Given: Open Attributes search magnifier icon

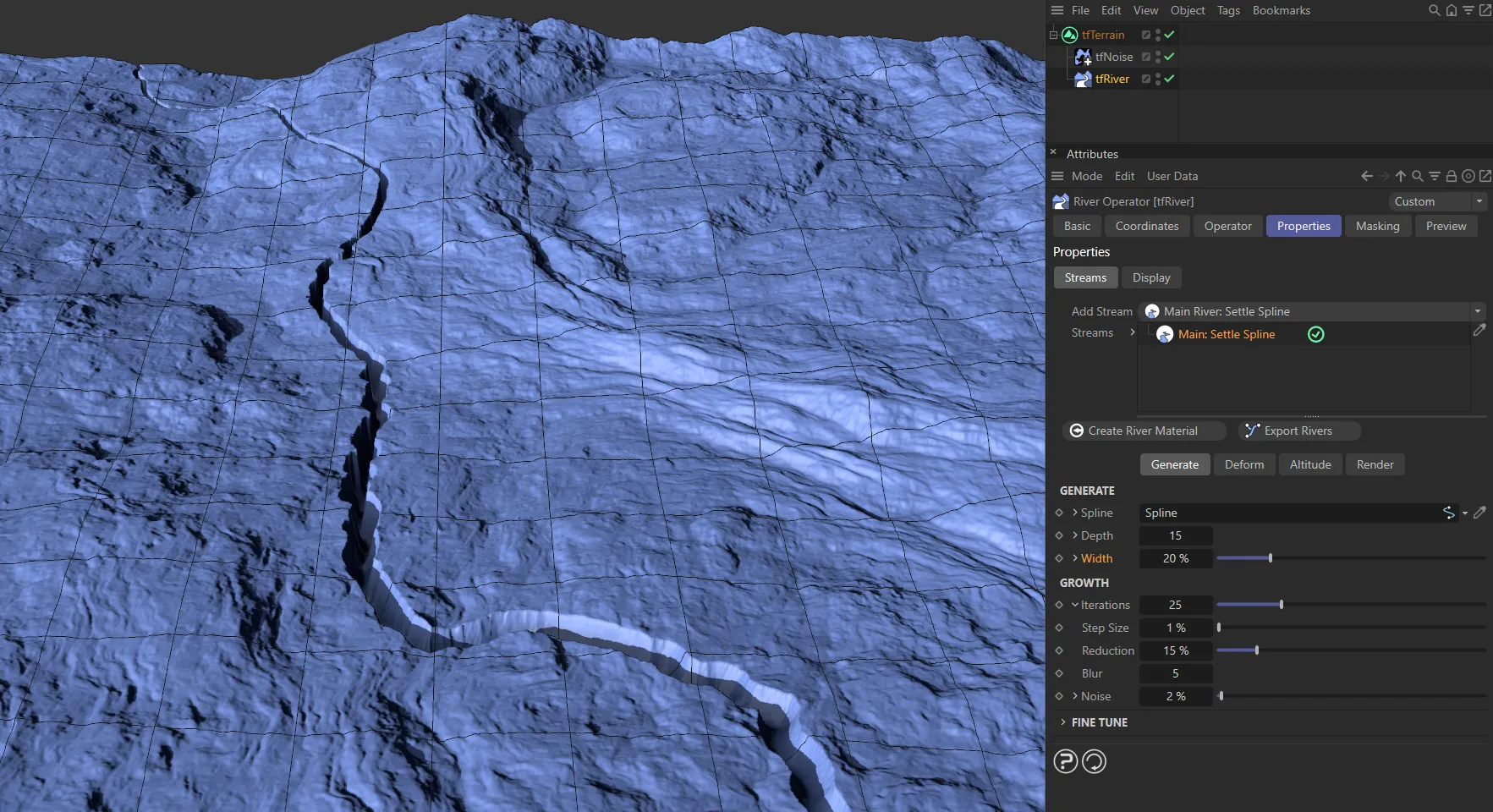Looking at the screenshot, I should pyautogui.click(x=1418, y=176).
